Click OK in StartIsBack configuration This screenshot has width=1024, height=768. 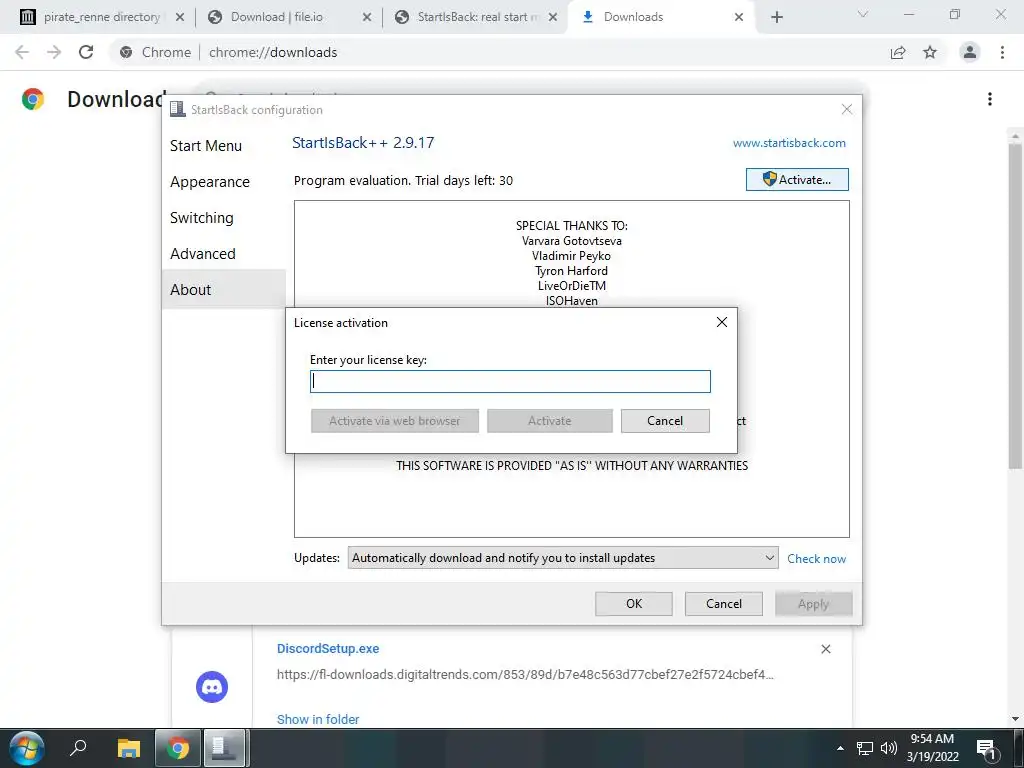pos(633,603)
